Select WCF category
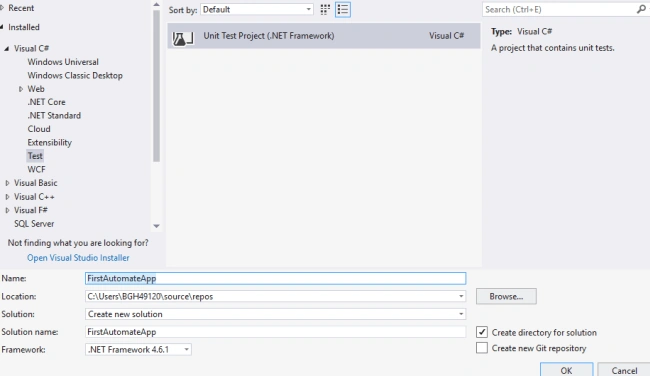This screenshot has width=650, height=376. pos(36,169)
